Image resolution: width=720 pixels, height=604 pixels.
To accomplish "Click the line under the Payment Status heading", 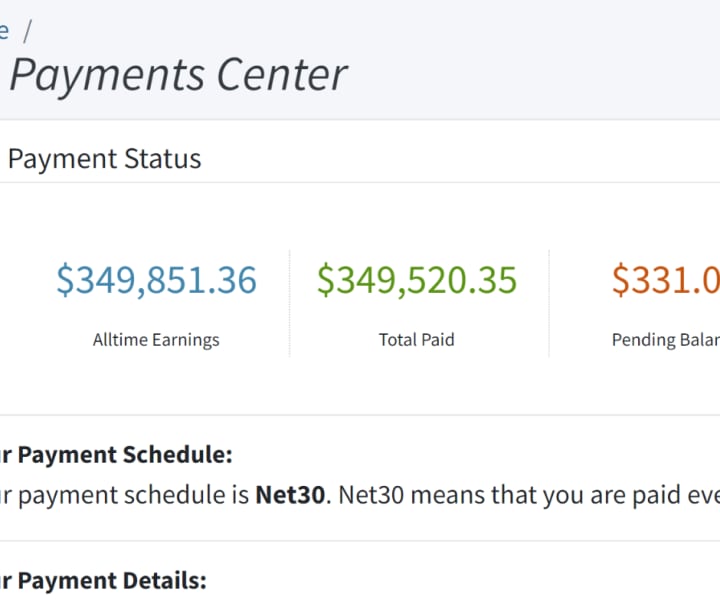I will (x=360, y=182).
